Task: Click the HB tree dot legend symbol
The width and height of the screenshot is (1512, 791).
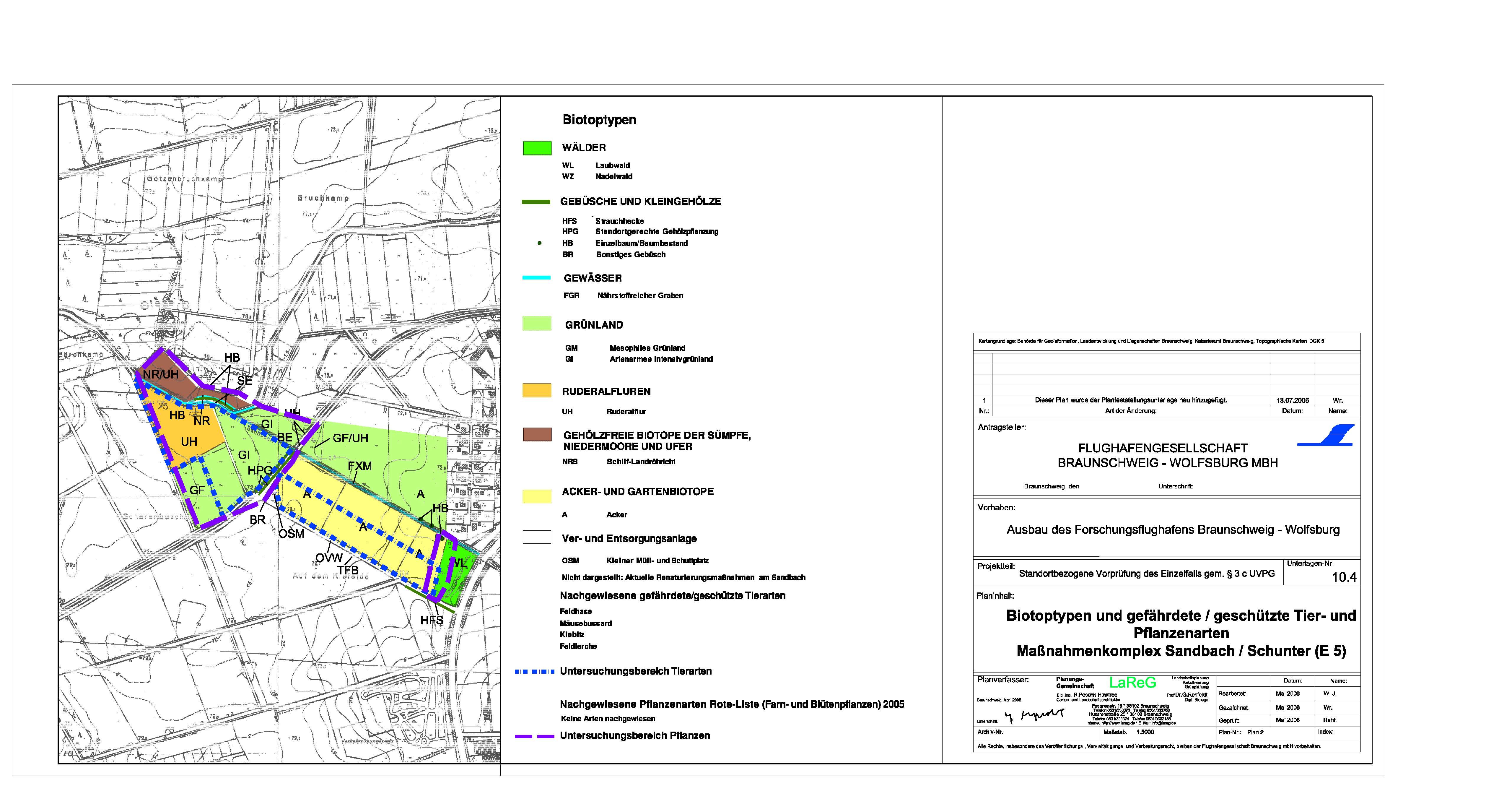Action: tap(539, 243)
